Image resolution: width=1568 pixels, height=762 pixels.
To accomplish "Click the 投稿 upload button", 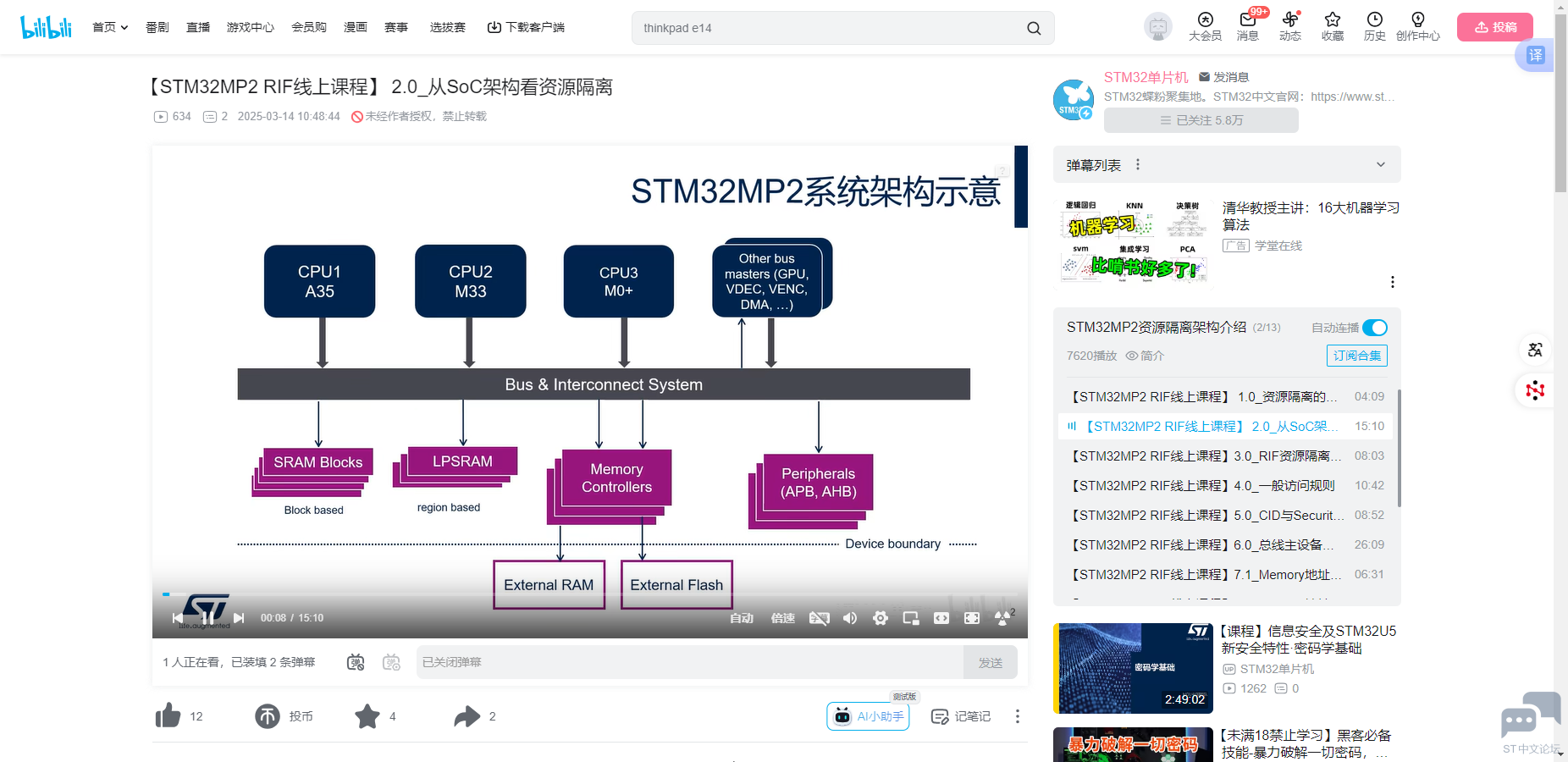I will 1495,27.
